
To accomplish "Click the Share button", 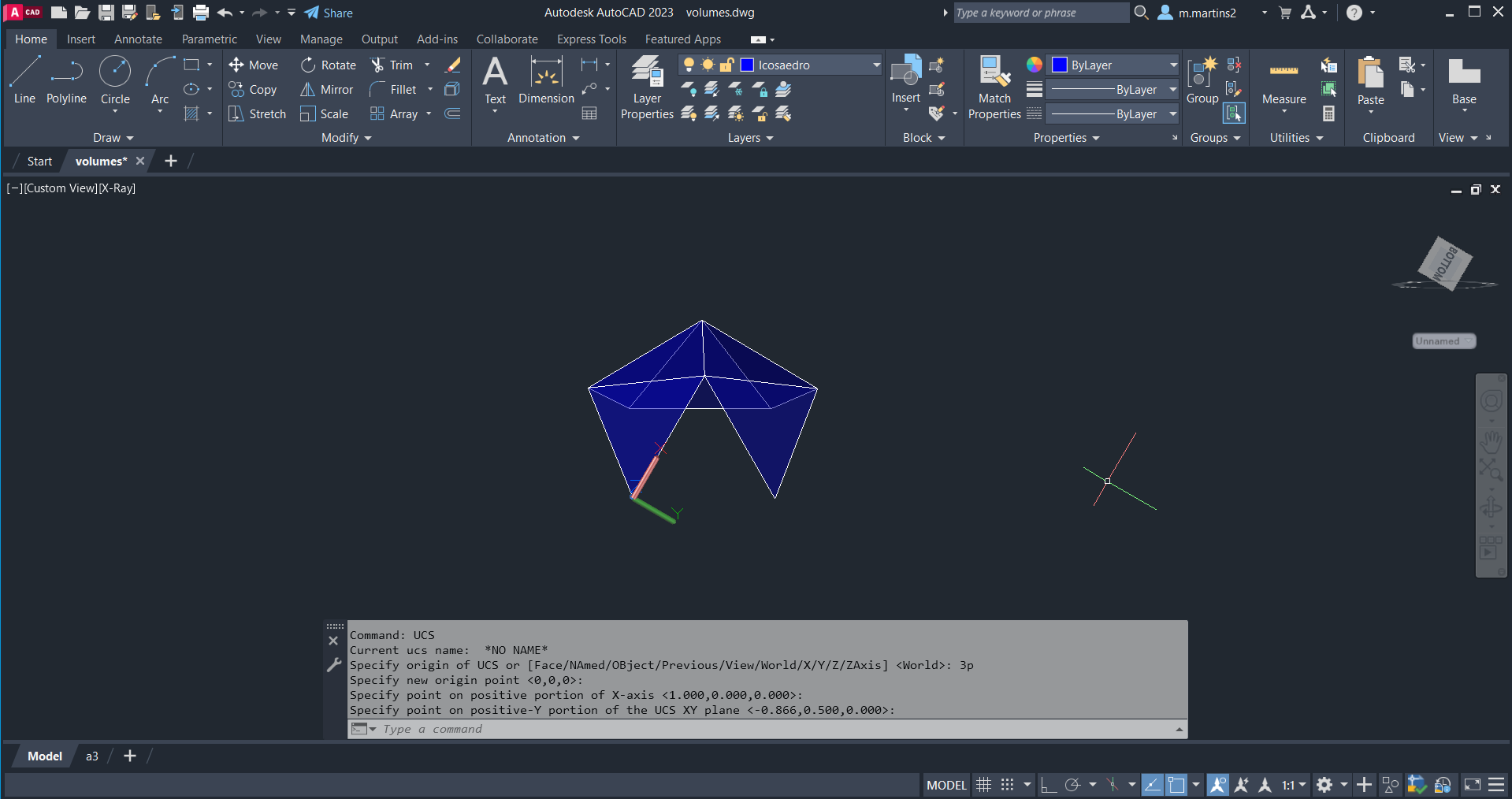I will click(329, 13).
